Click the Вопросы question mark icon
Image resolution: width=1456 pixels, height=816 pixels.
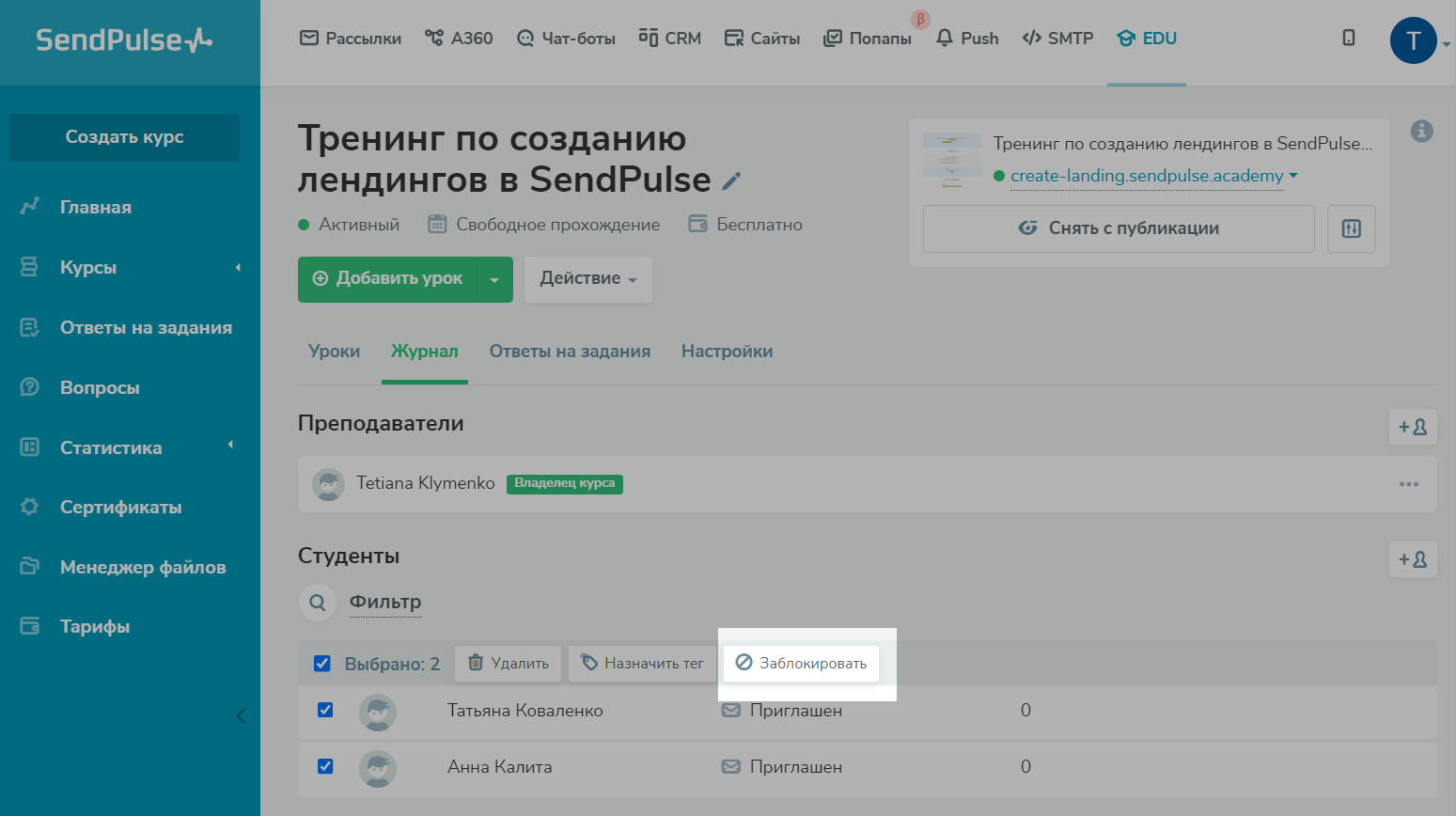pos(30,387)
